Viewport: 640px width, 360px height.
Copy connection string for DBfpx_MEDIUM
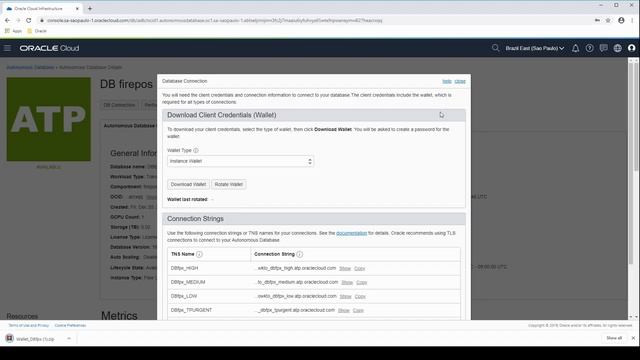(x=362, y=282)
